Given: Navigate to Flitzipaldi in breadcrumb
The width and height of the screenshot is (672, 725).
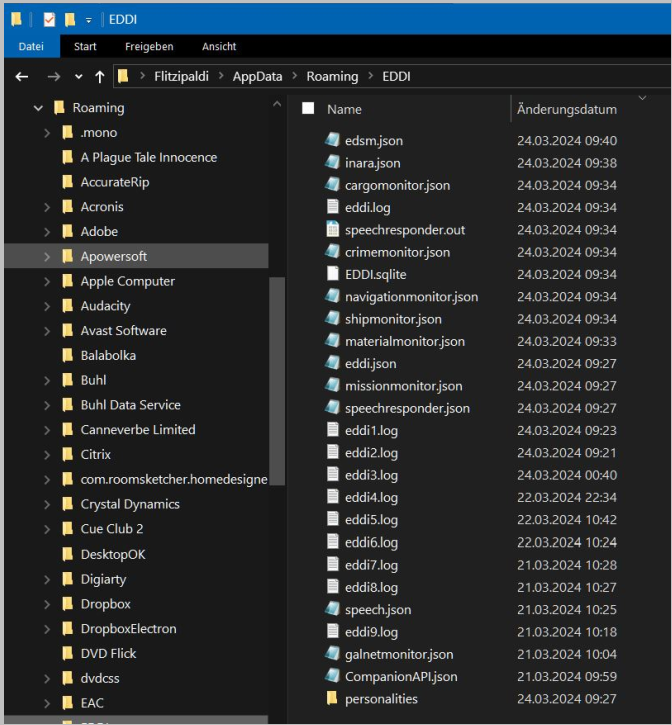Looking at the screenshot, I should pyautogui.click(x=181, y=76).
